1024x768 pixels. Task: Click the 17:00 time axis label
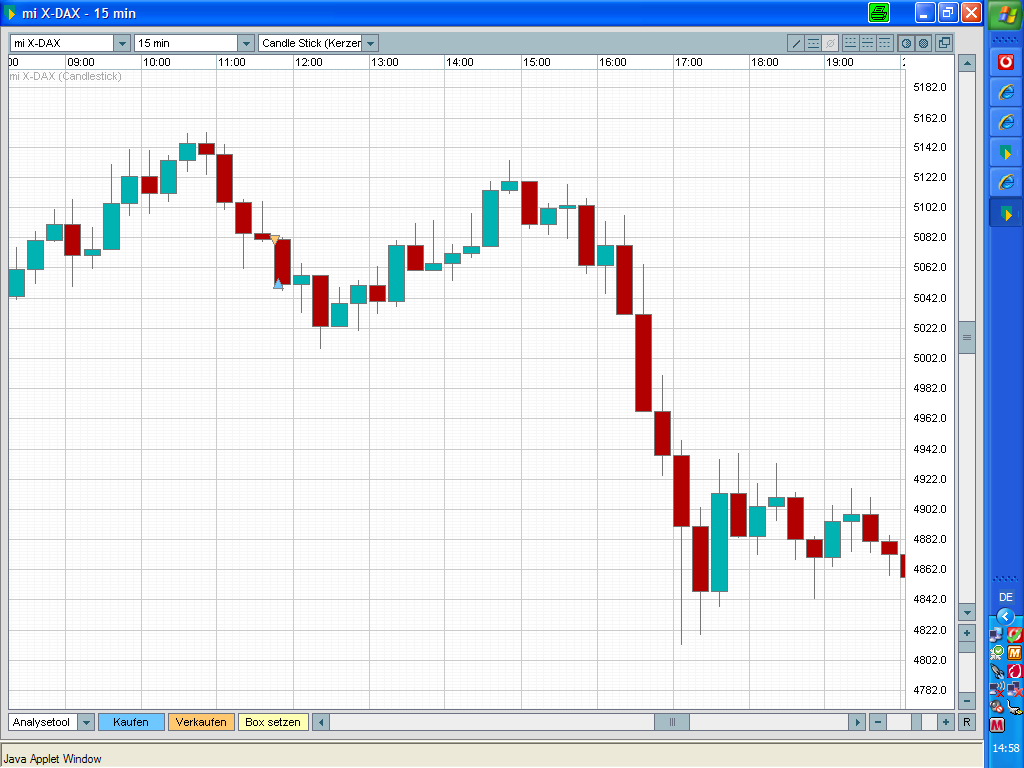tap(689, 62)
